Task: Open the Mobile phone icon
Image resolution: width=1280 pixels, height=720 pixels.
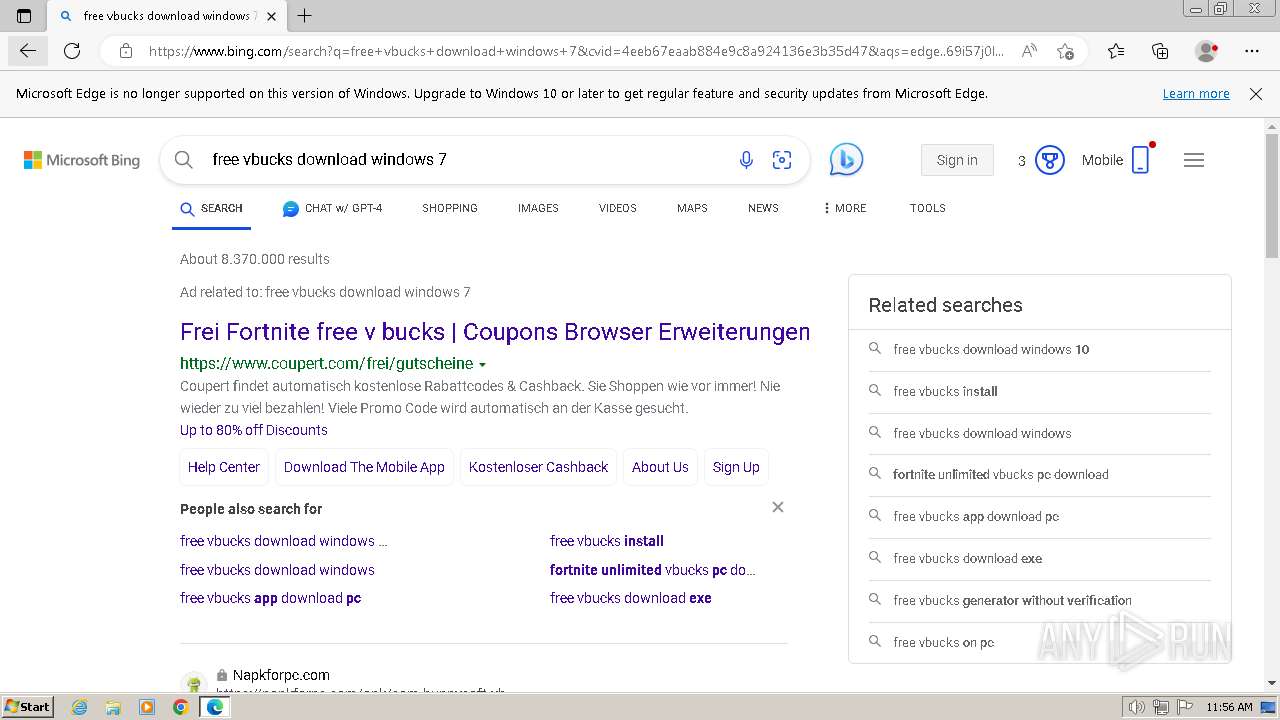Action: coord(1141,160)
